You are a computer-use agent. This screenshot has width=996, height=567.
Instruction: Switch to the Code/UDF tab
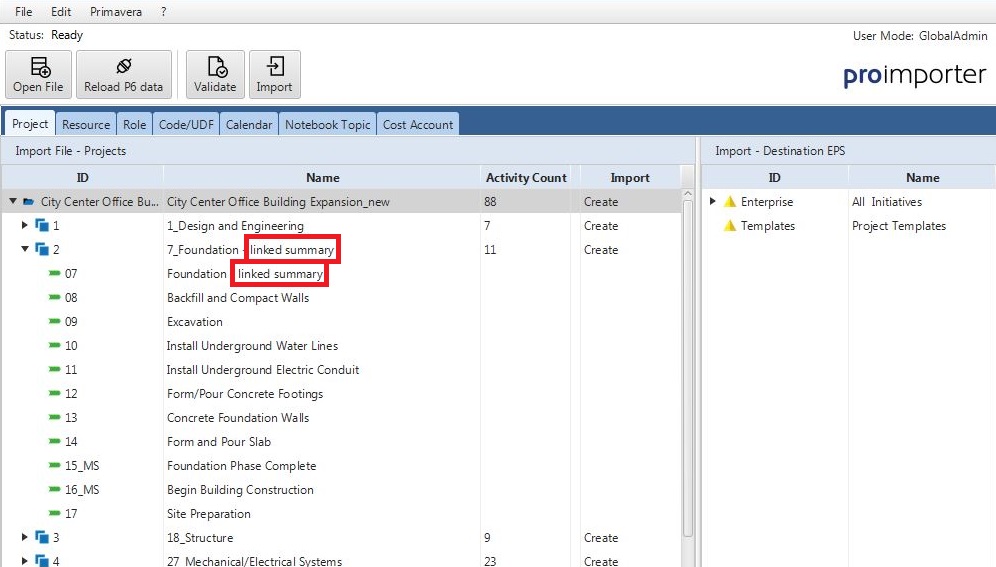[x=186, y=124]
